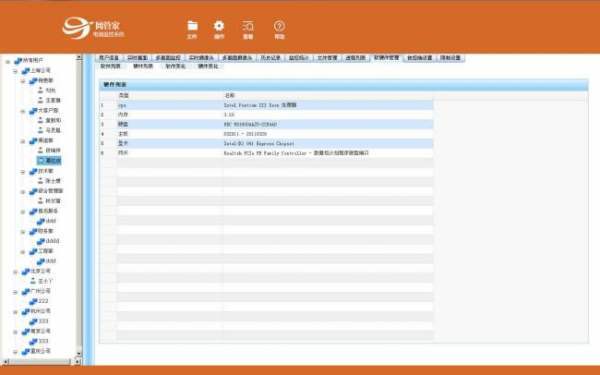Collapse the 大客户部 tree node
The image size is (600, 375).
point(23,111)
